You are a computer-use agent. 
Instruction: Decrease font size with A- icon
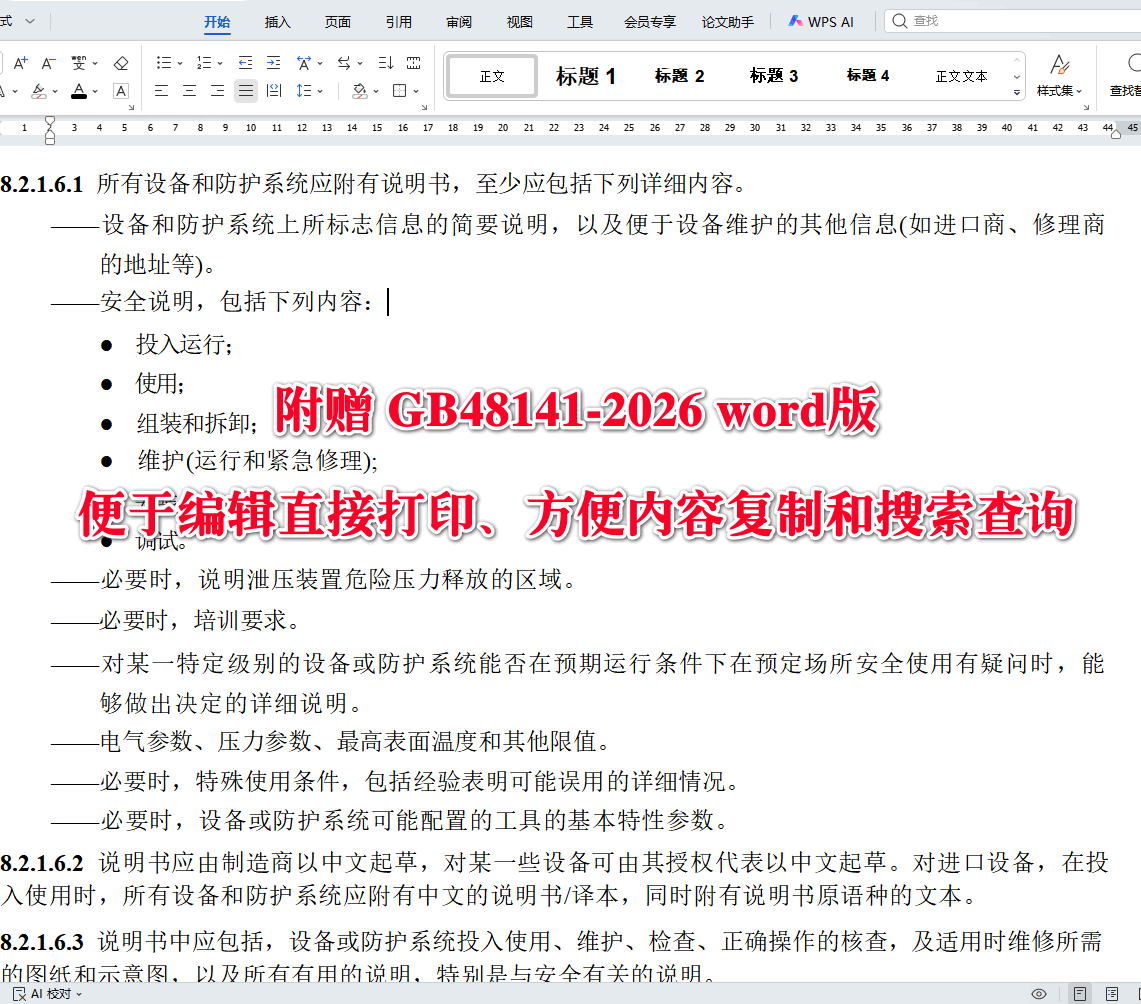click(x=48, y=63)
